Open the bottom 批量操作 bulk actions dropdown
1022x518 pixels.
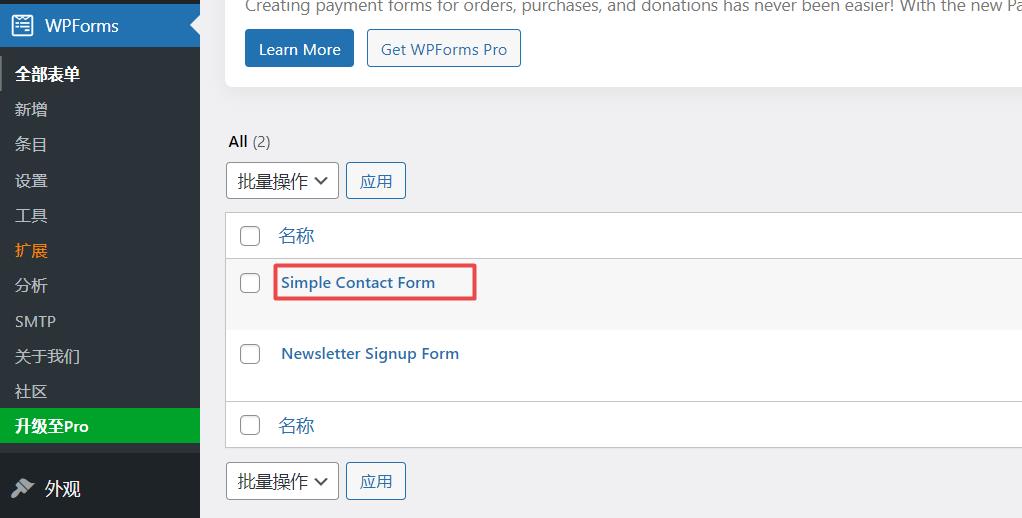[x=282, y=481]
